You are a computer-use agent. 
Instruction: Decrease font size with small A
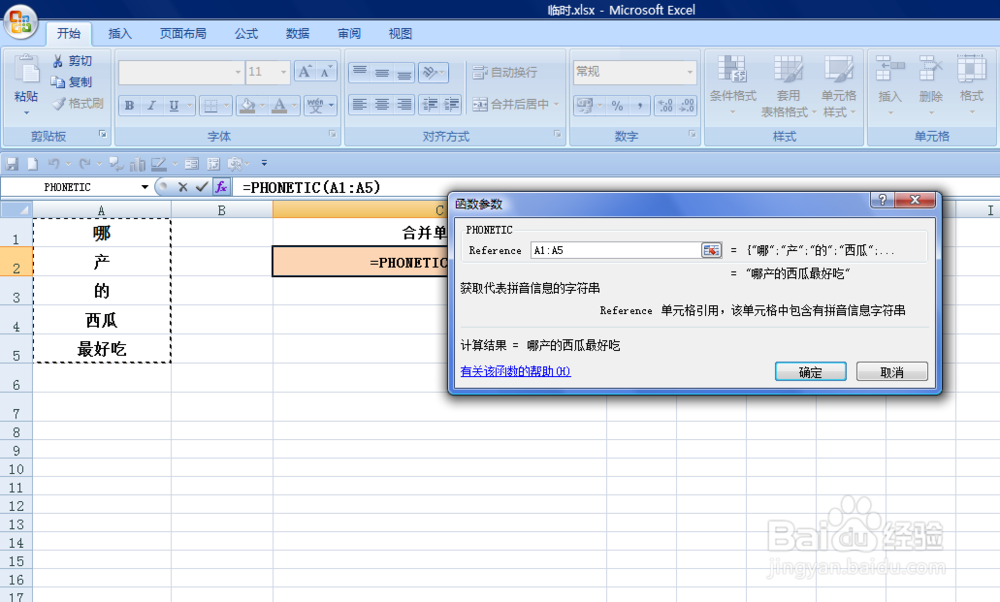326,71
